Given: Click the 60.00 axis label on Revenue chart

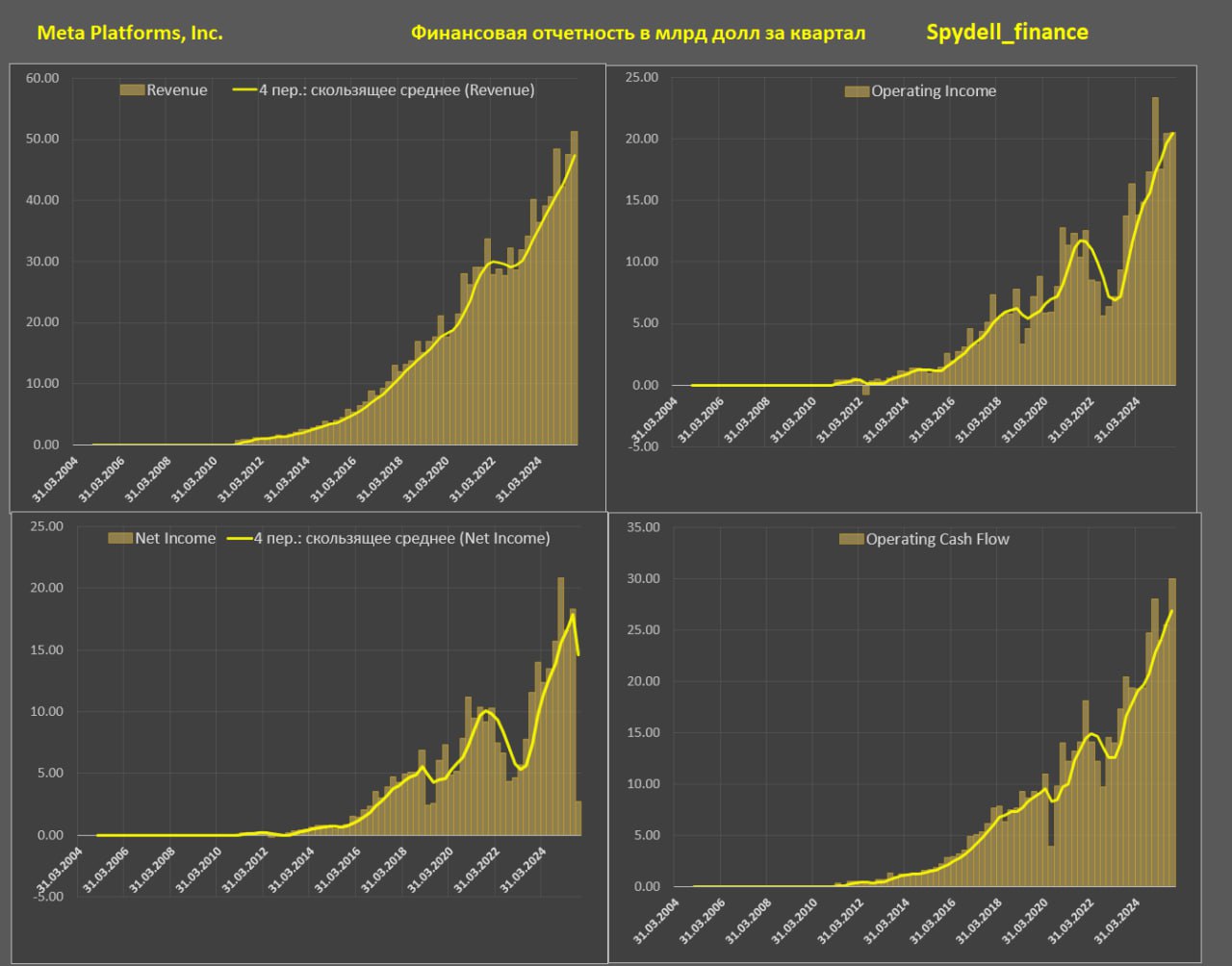Looking at the screenshot, I should (42, 78).
